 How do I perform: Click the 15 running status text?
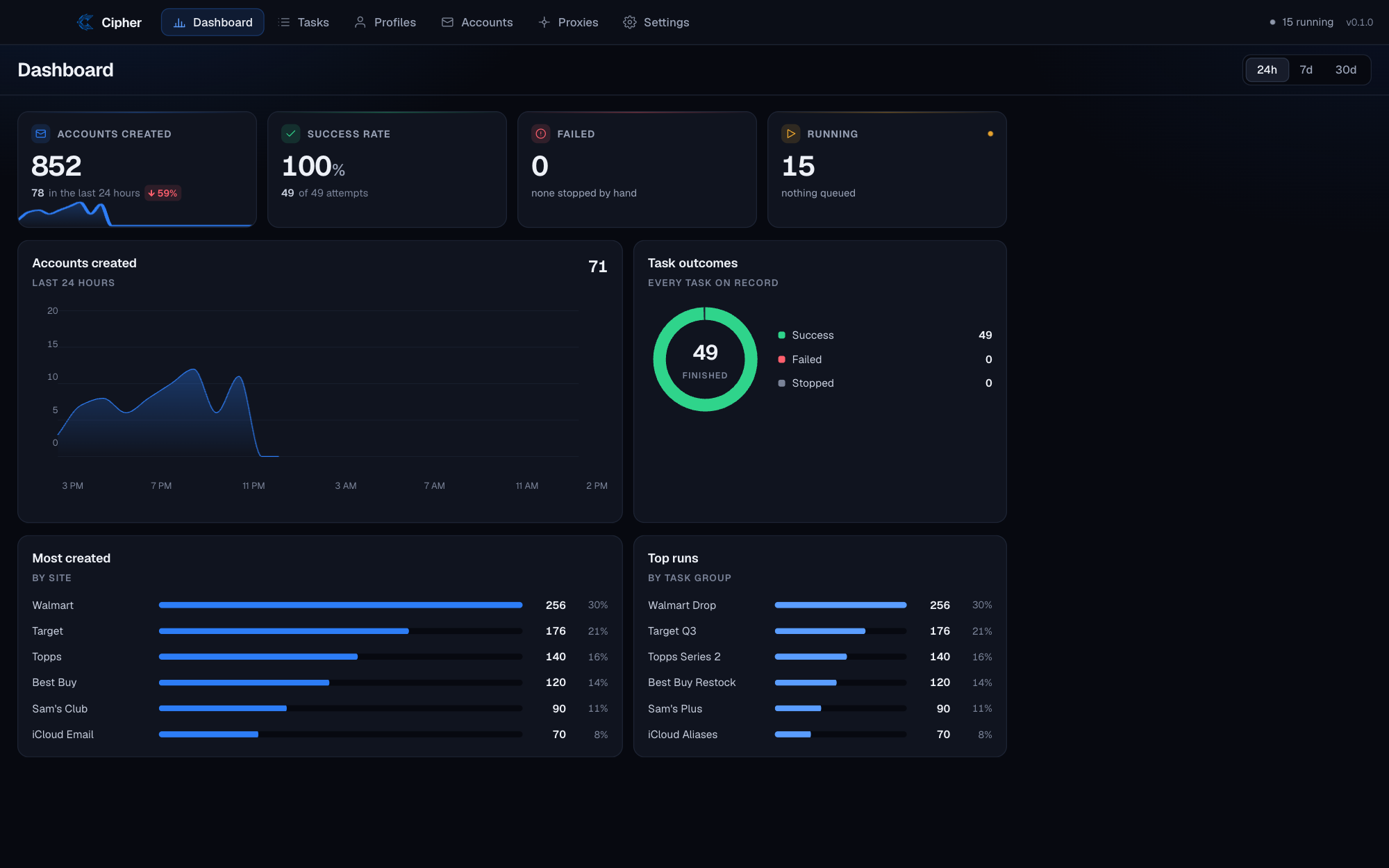coord(1308,22)
